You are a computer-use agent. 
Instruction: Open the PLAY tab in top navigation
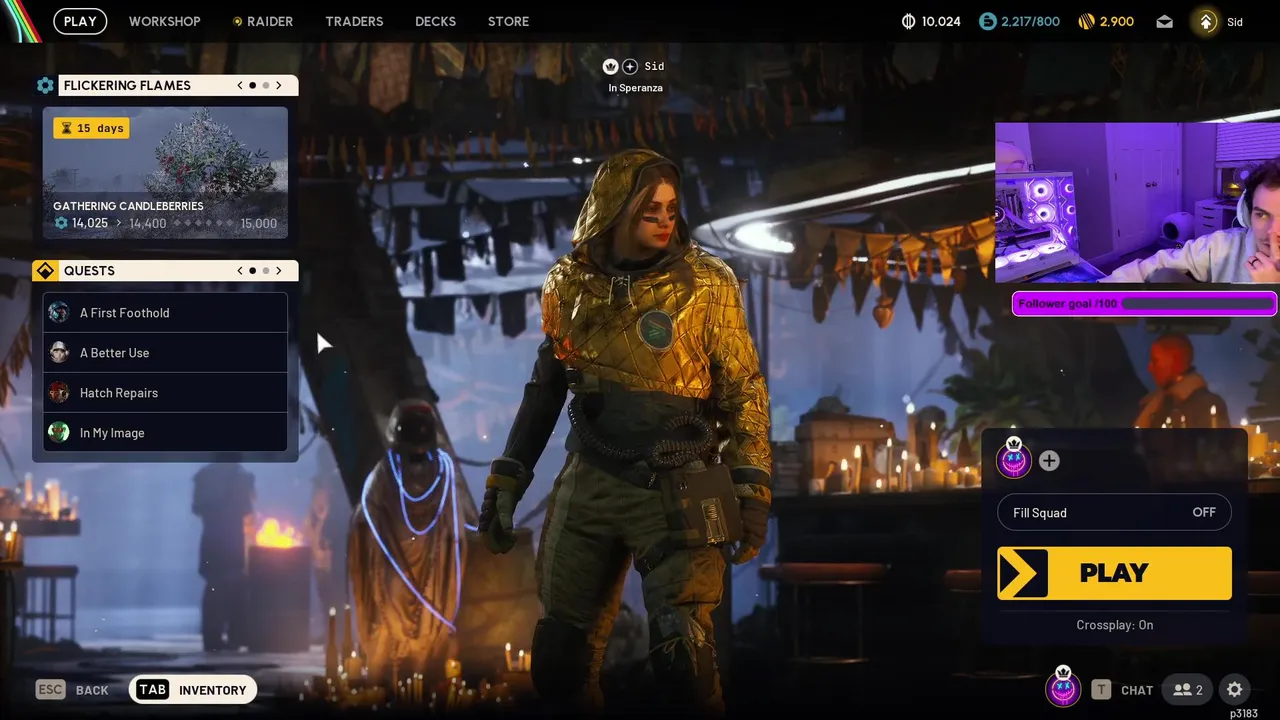coord(80,21)
